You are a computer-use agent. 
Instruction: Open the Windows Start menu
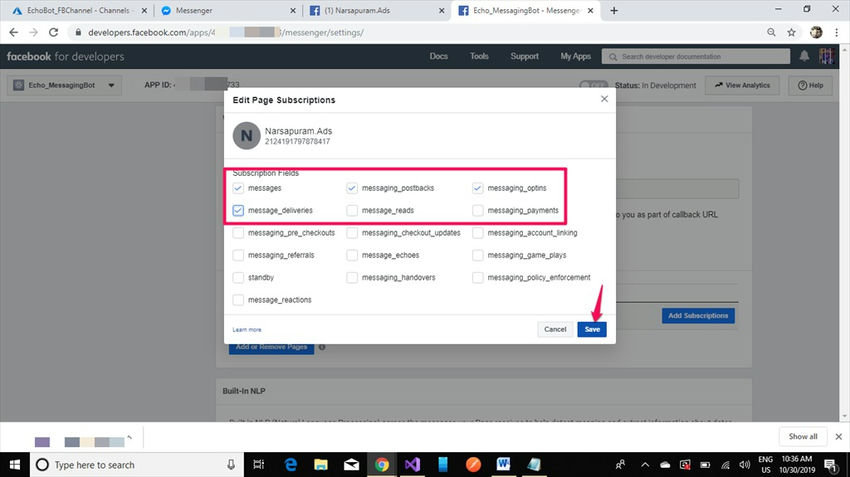[x=15, y=465]
